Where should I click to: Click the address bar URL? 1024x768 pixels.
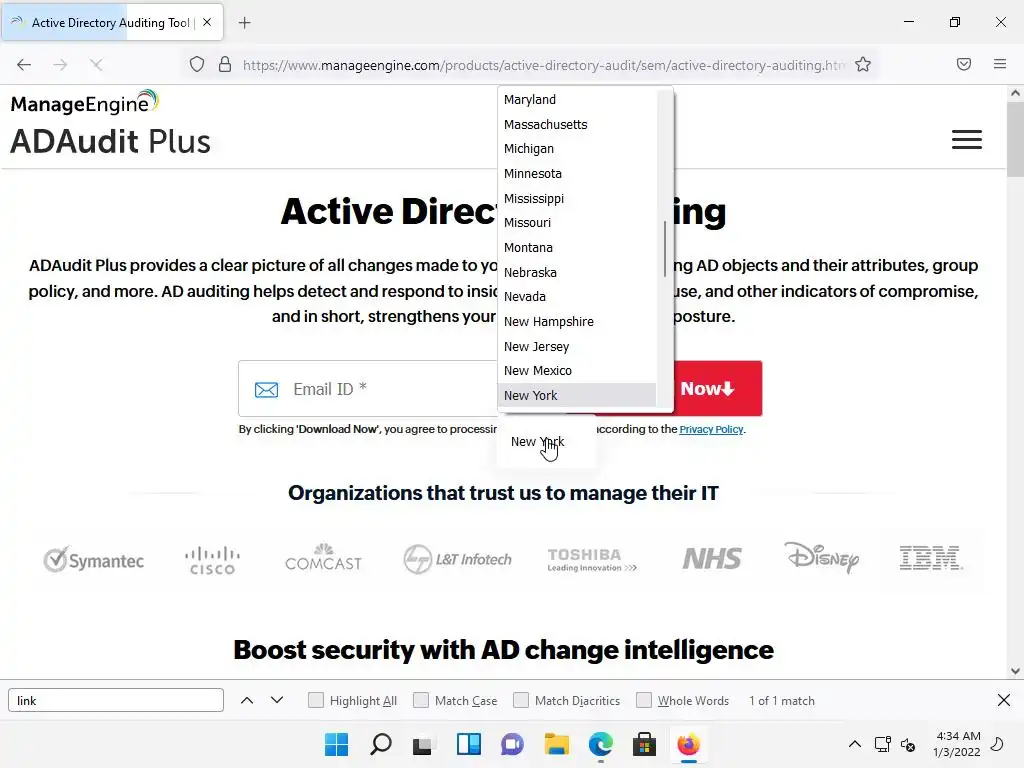tap(543, 65)
